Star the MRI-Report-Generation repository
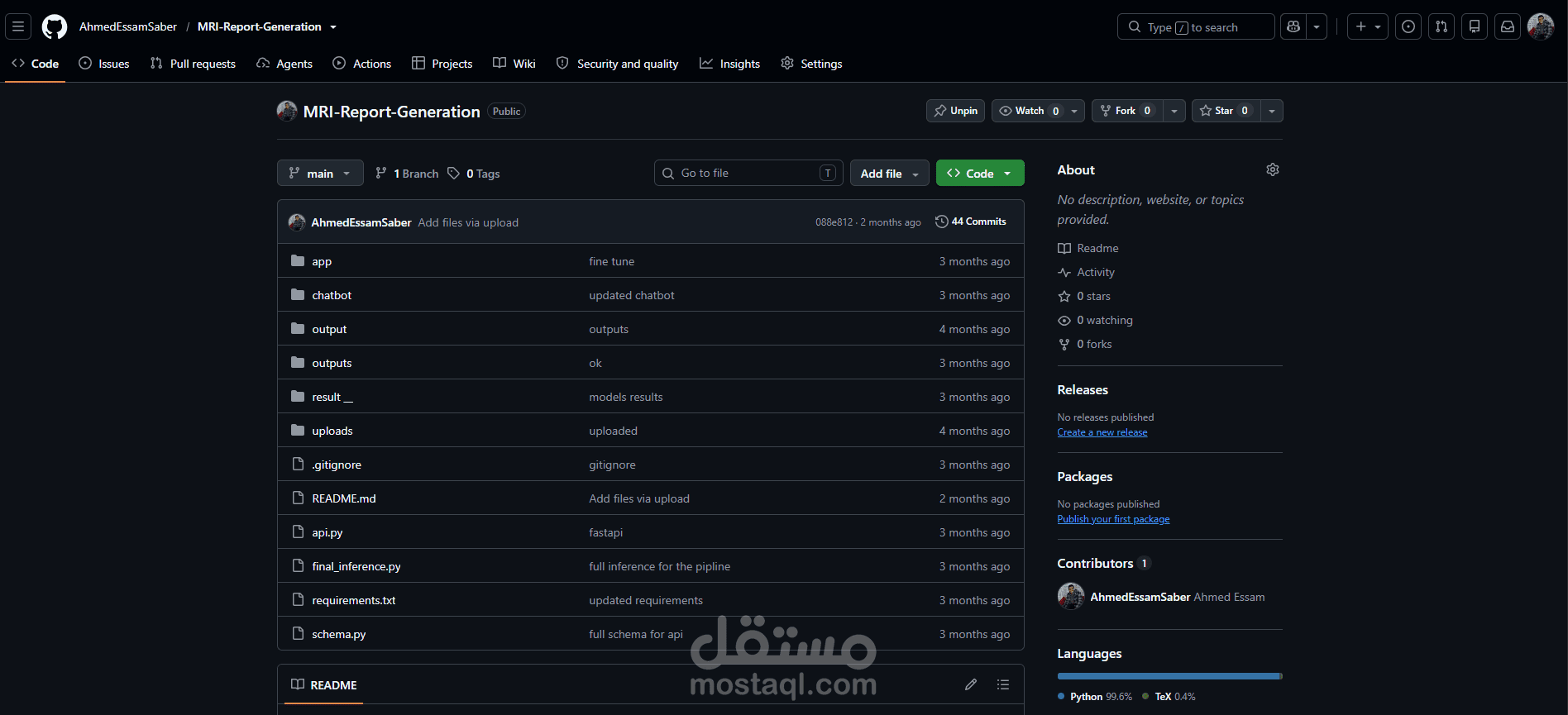Screen dimensions: 1568x715 click(x=1226, y=111)
